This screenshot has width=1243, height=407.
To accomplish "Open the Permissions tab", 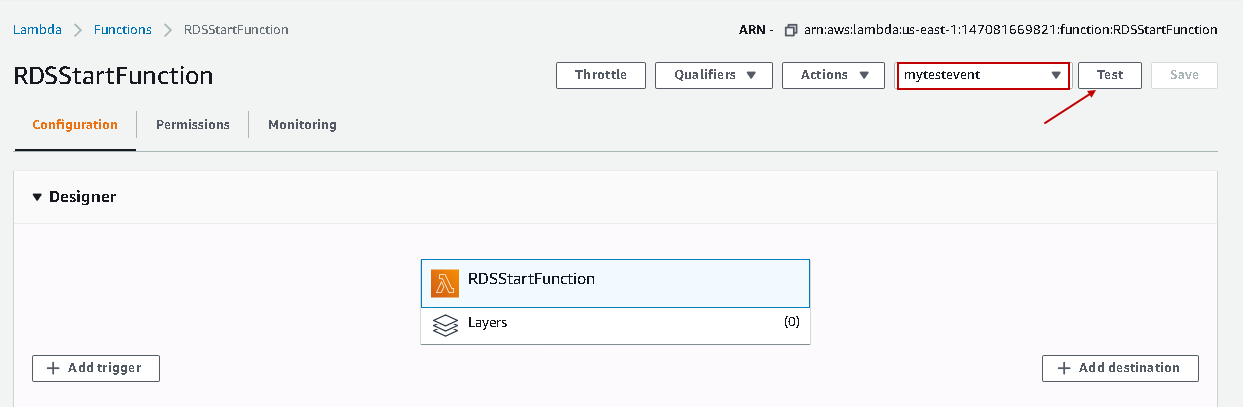I will click(x=193, y=125).
